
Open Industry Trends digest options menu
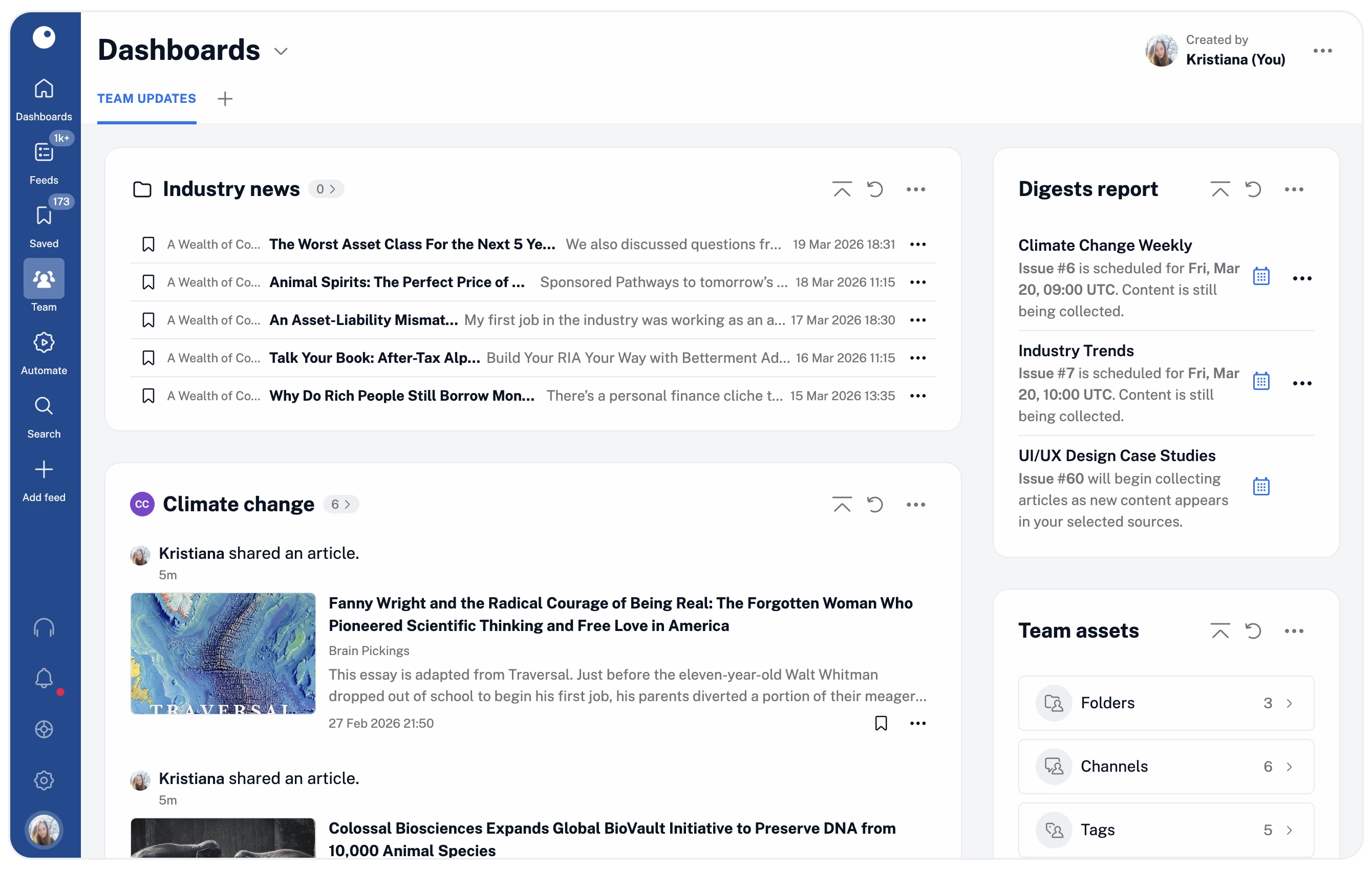[1301, 383]
